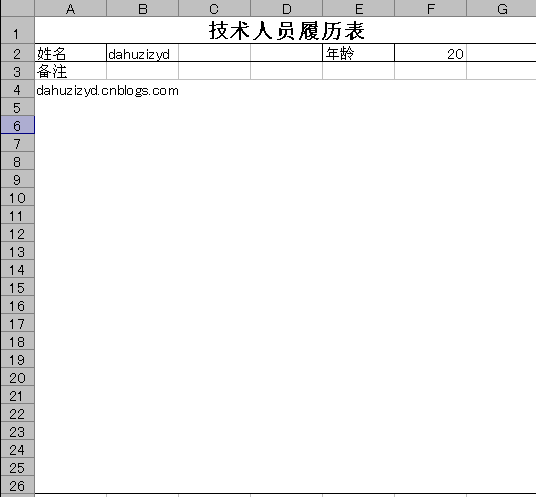Select column D header
The height and width of the screenshot is (497, 536).
pos(286,8)
